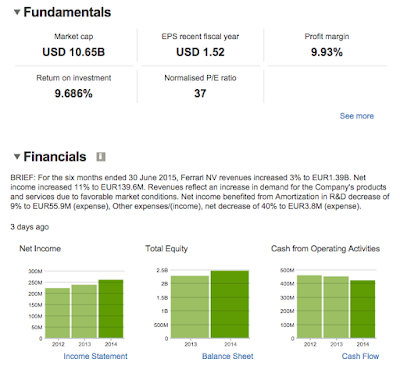The image size is (400, 373).
Task: Select the 2013 Total Equity bar
Action: (x=190, y=307)
